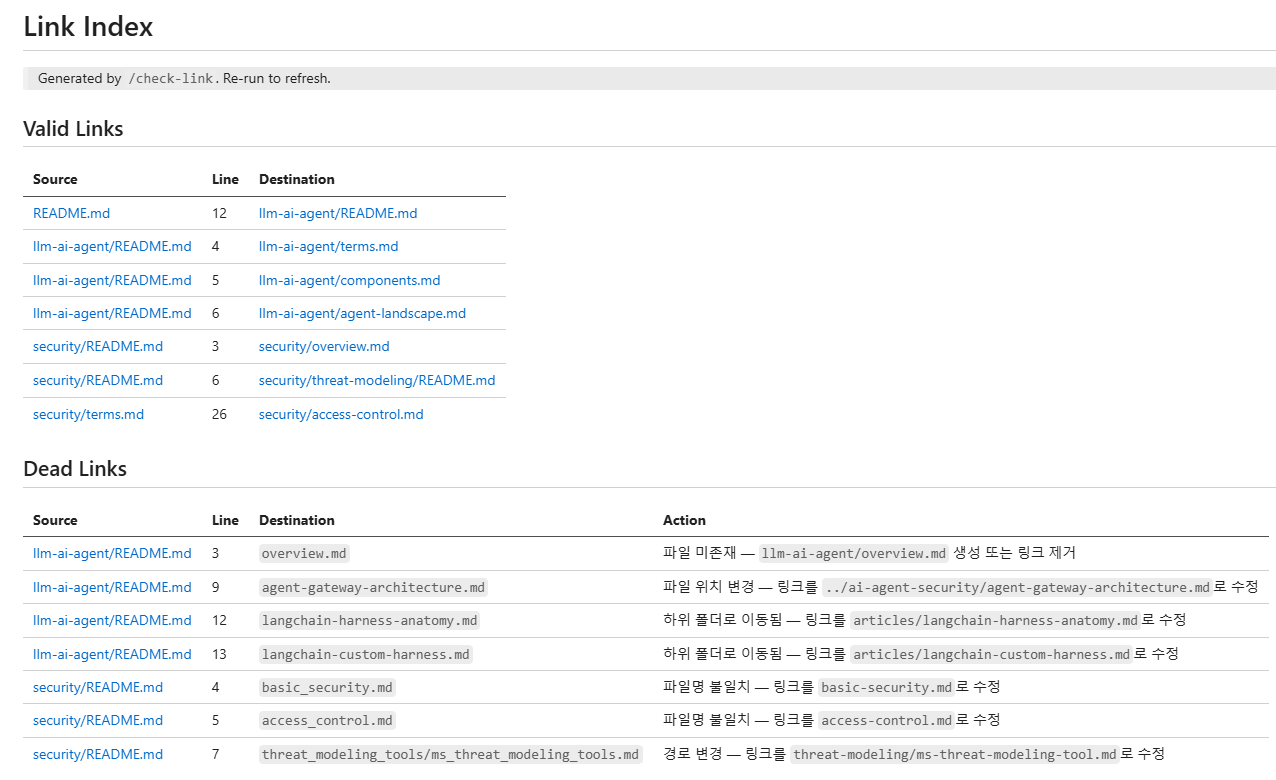Click 'Re-run to refresh.' note text
Viewport: 1276px width, 780px height.
pyautogui.click(x=277, y=78)
